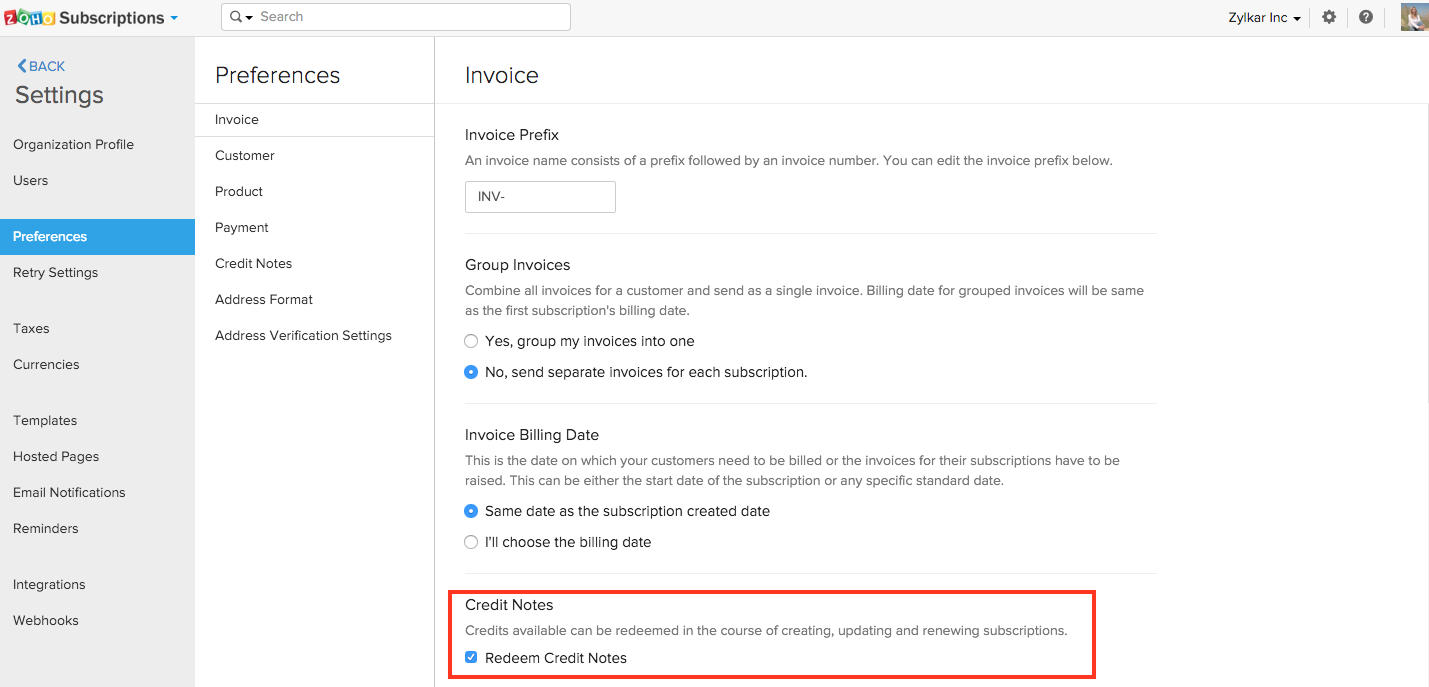The height and width of the screenshot is (687, 1429).
Task: Uncheck the Redeem Credit Notes checkbox
Action: (x=471, y=658)
